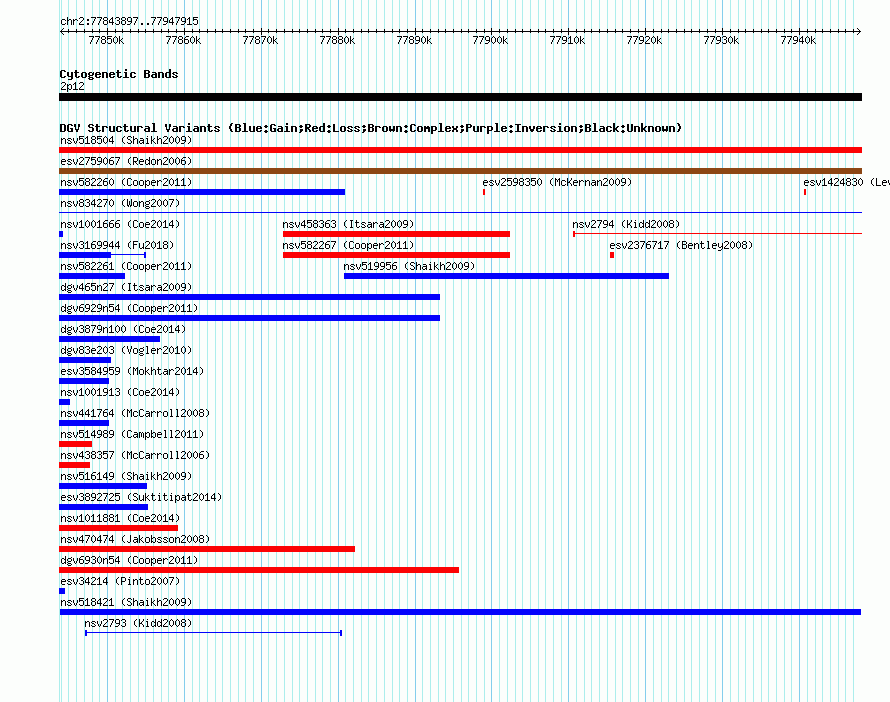Open esv3584959 (Mokhtar2014) label
Screen dimensions: 890x702
click(x=132, y=371)
